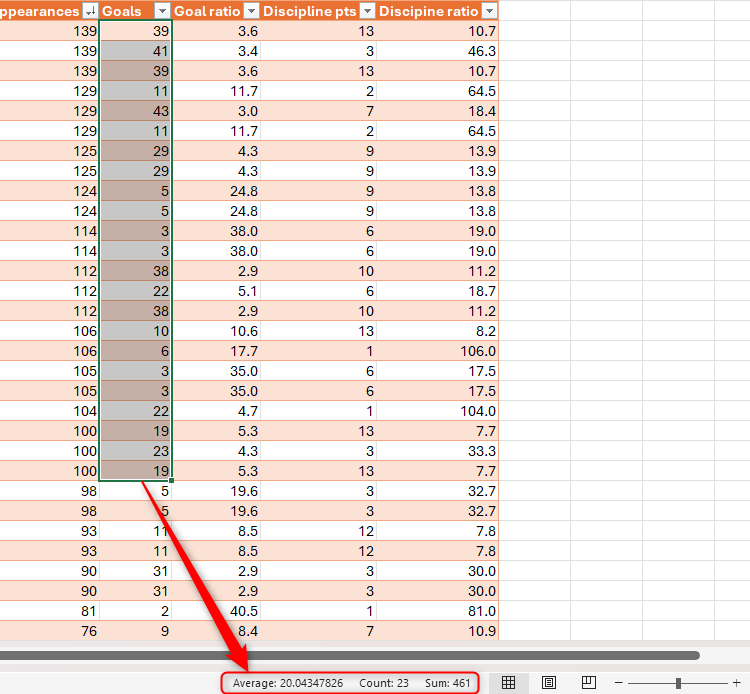The image size is (750, 694).
Task: Expand the Goal ratio filter dropdown
Action: (250, 11)
